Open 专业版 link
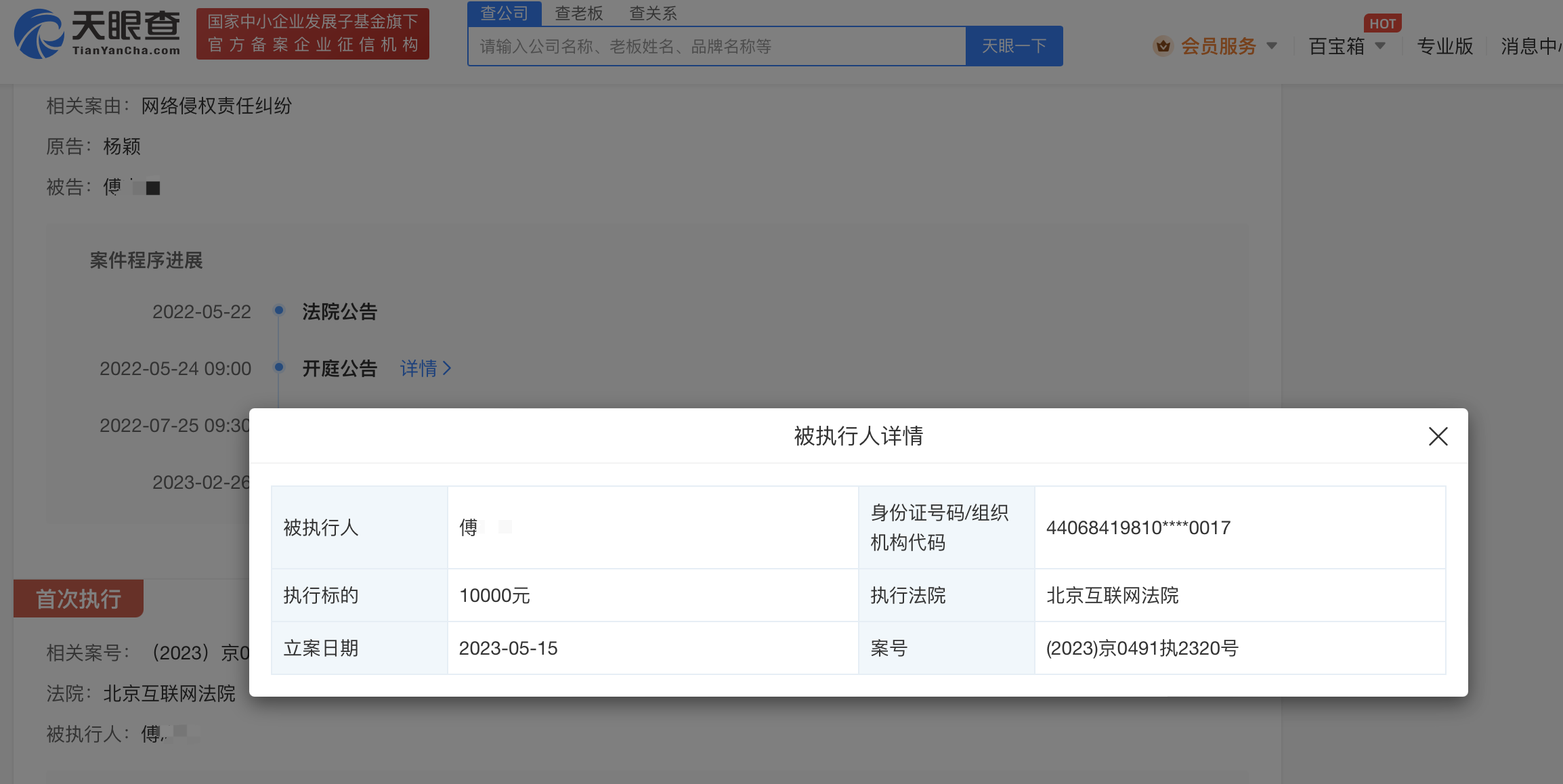This screenshot has width=1563, height=784. [1445, 46]
